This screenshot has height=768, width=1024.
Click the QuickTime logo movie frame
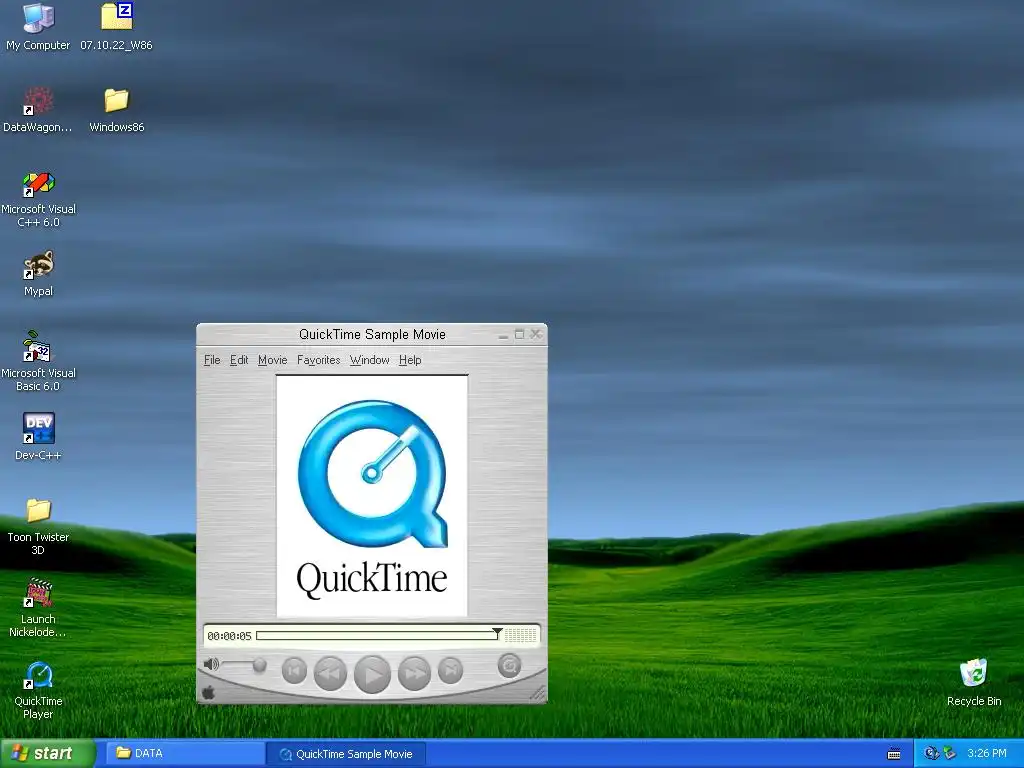tap(372, 496)
